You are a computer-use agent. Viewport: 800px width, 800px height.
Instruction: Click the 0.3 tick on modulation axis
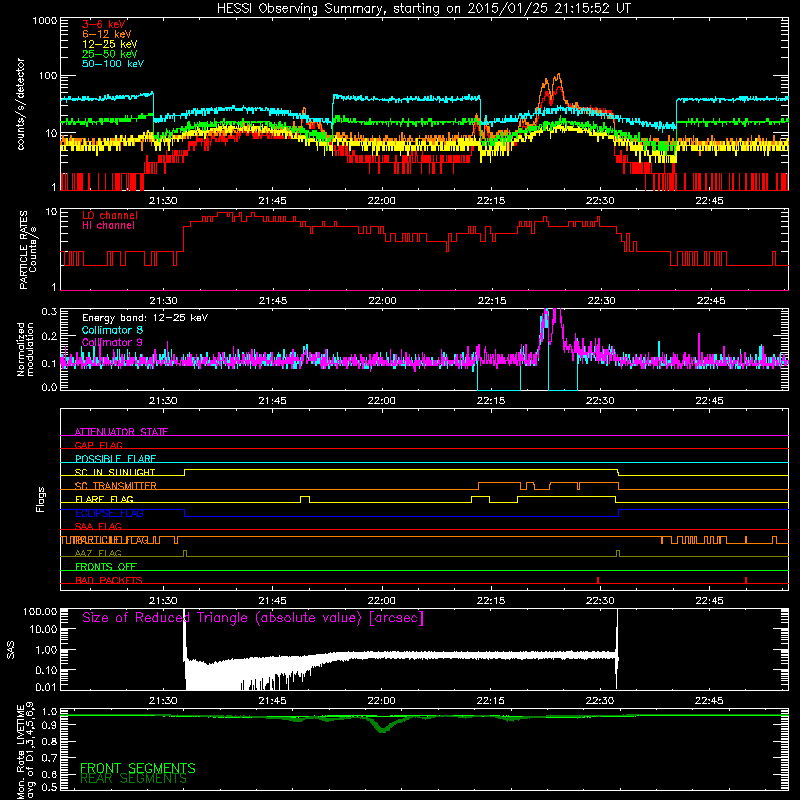click(49, 311)
